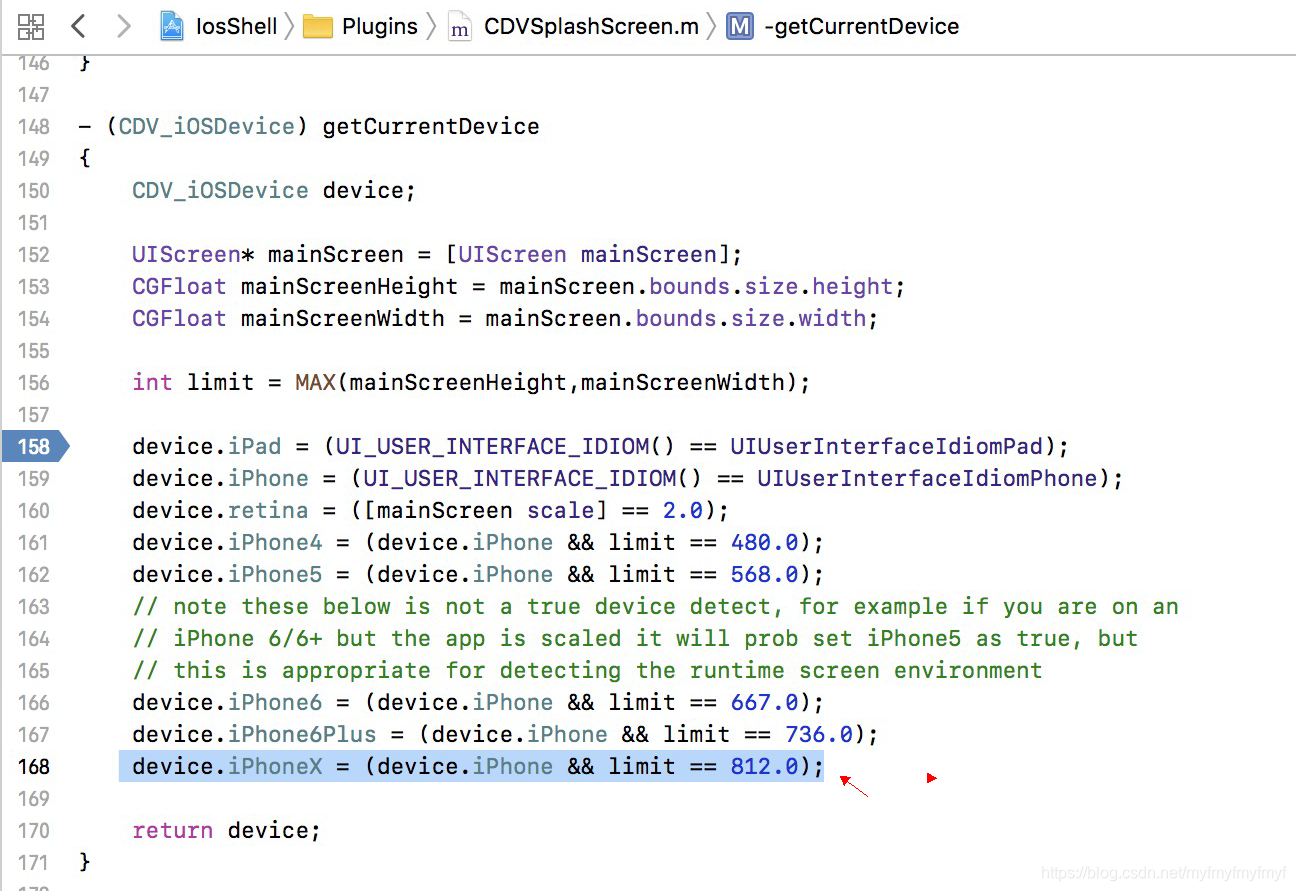Select the highlighted iPhoneX code line
This screenshot has height=891, width=1296.
tap(470, 766)
